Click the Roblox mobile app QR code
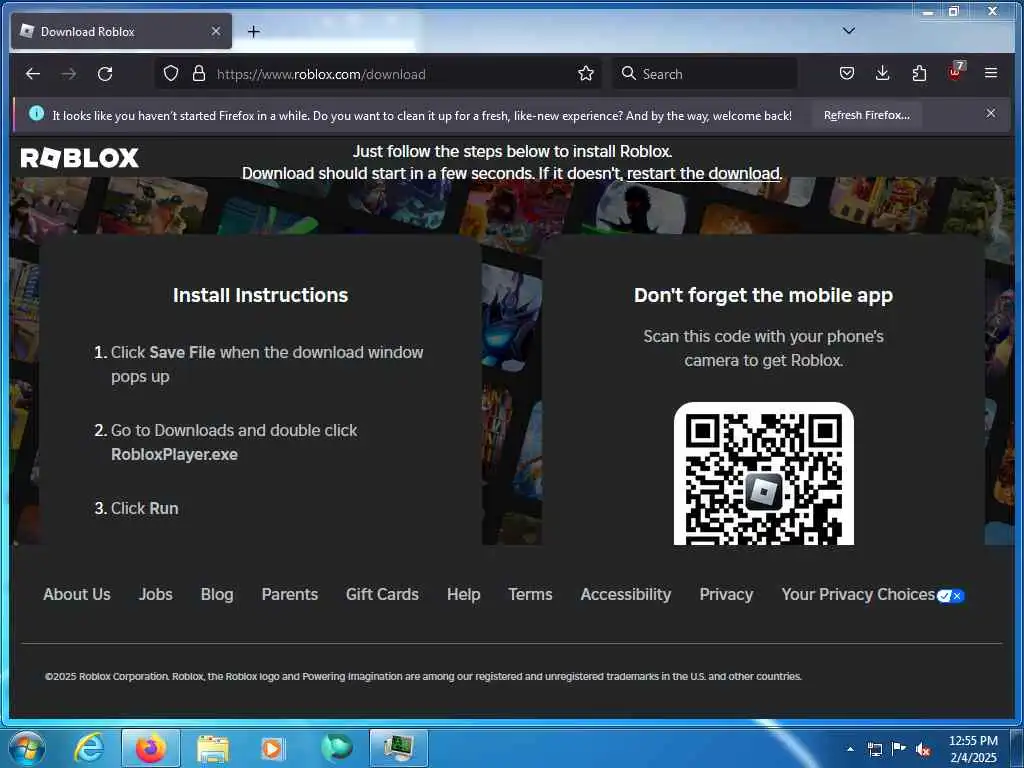Screen dimensions: 1024x768 [x=763, y=474]
